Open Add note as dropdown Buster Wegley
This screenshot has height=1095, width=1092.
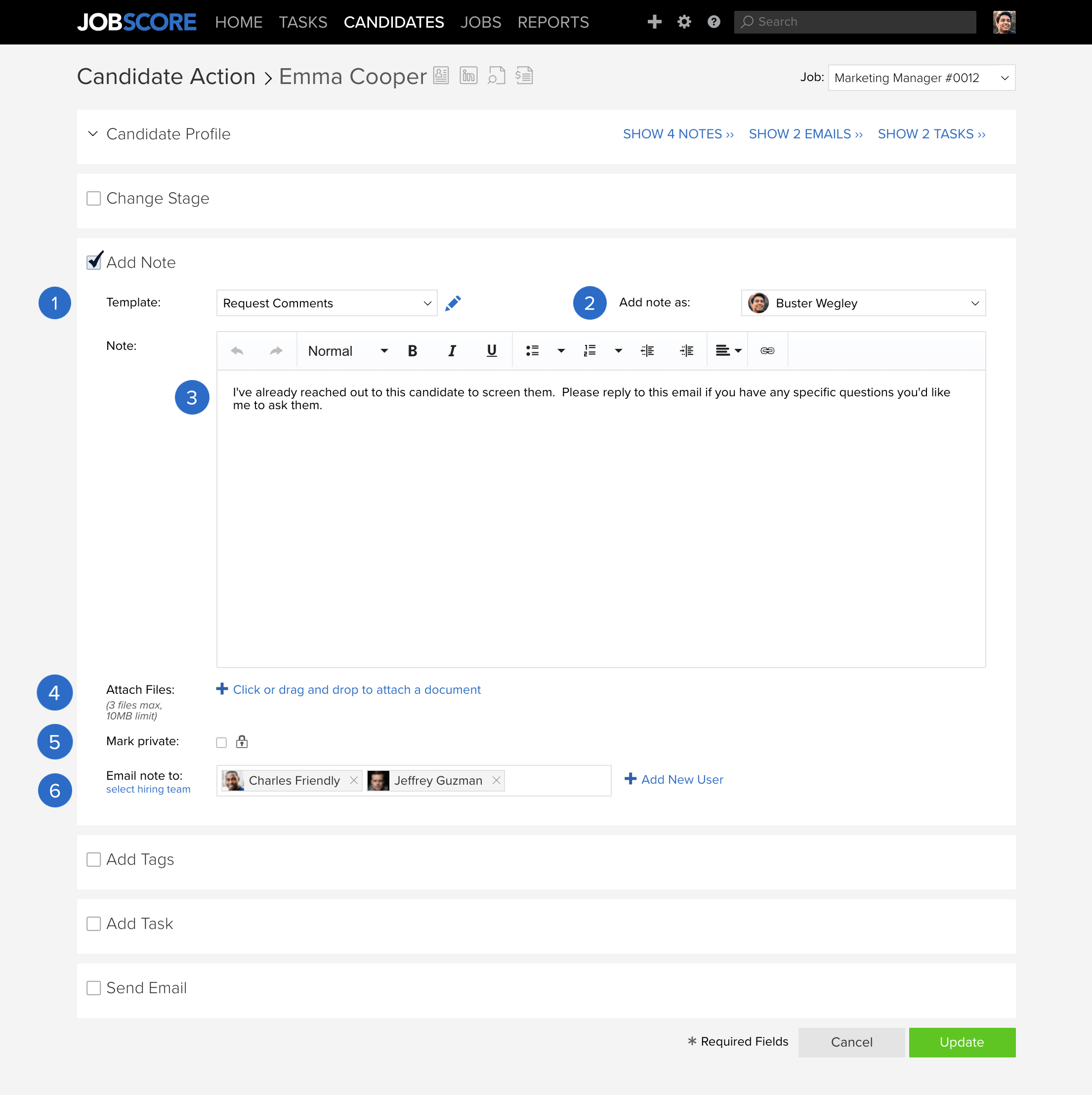[x=863, y=303]
